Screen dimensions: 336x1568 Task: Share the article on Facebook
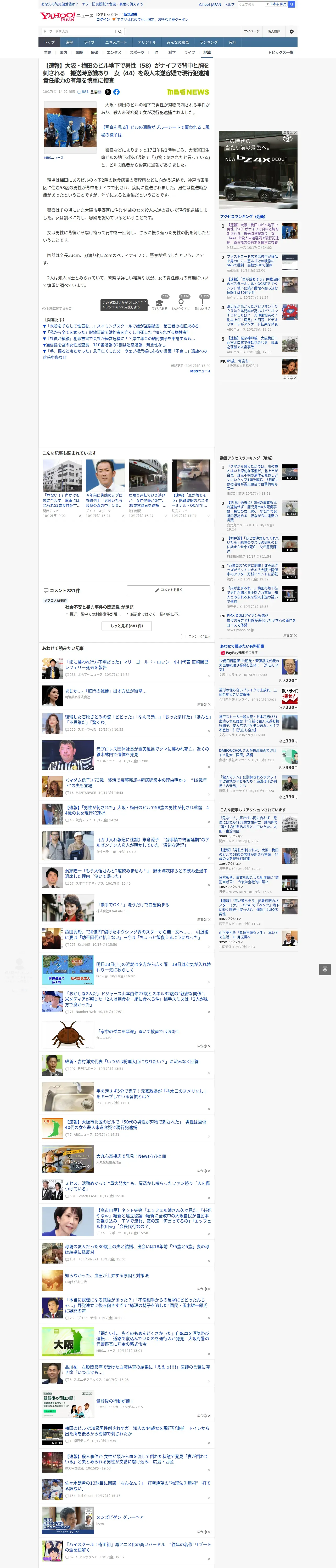pyautogui.click(x=116, y=92)
